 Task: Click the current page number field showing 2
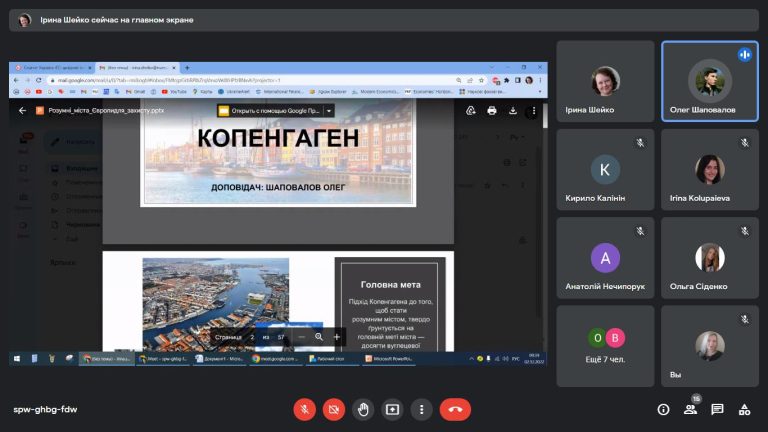252,337
